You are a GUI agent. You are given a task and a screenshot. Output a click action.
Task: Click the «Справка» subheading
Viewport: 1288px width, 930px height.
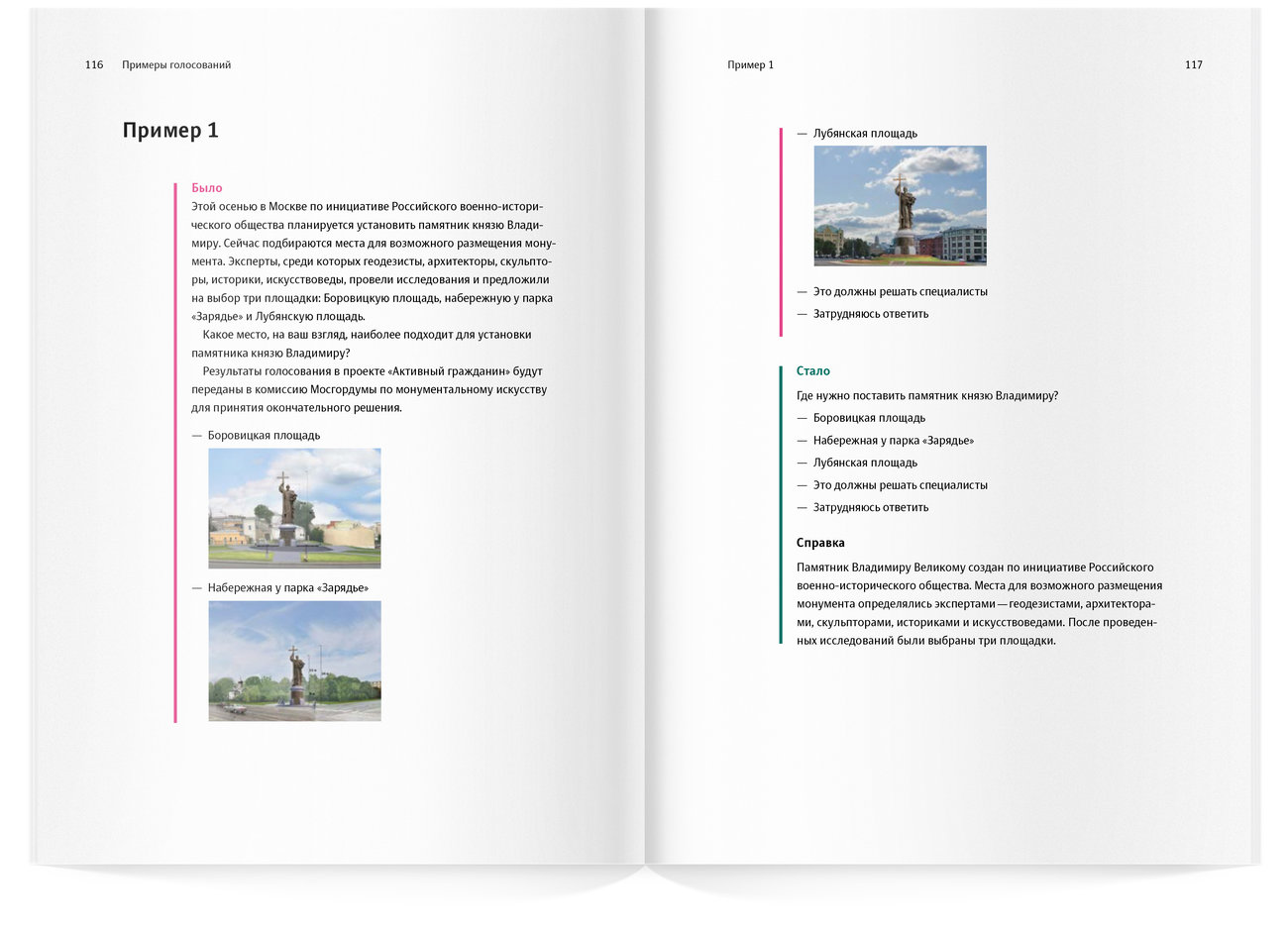(820, 543)
